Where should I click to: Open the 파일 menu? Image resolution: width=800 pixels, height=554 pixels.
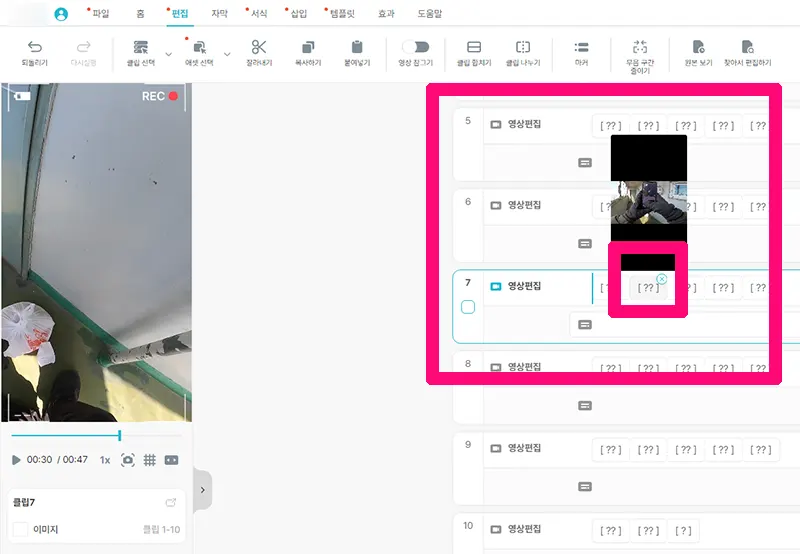101,14
